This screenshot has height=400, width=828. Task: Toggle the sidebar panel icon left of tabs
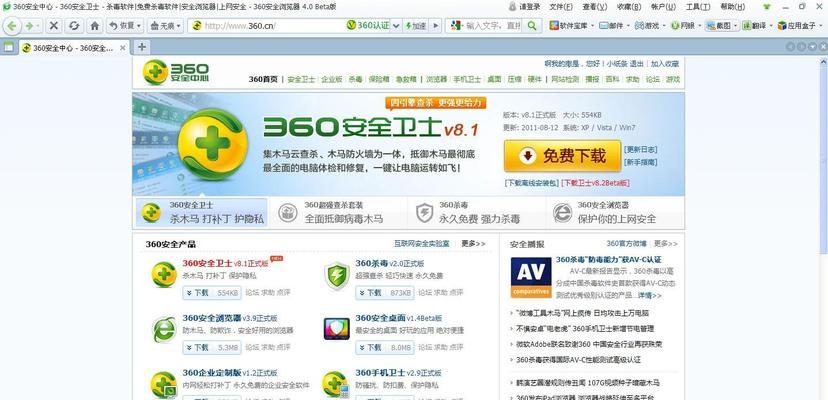point(8,48)
